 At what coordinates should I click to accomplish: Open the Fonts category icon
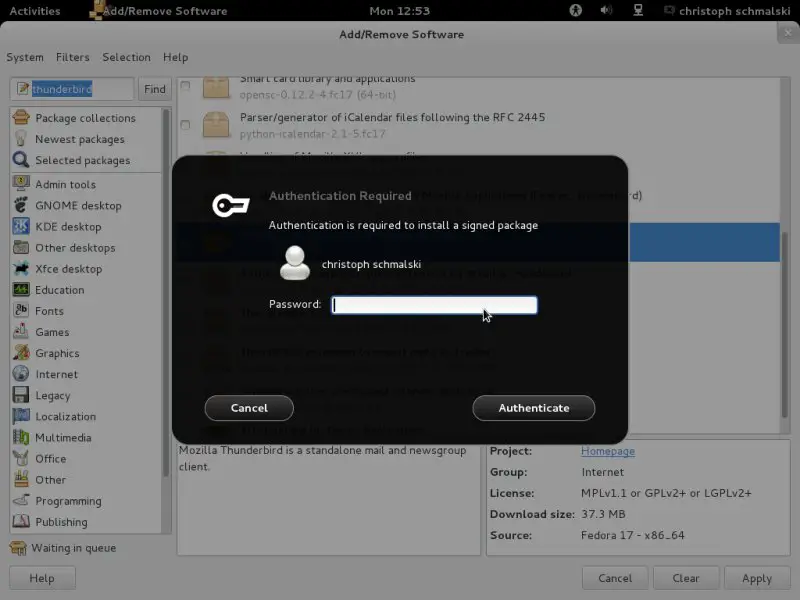click(21, 310)
